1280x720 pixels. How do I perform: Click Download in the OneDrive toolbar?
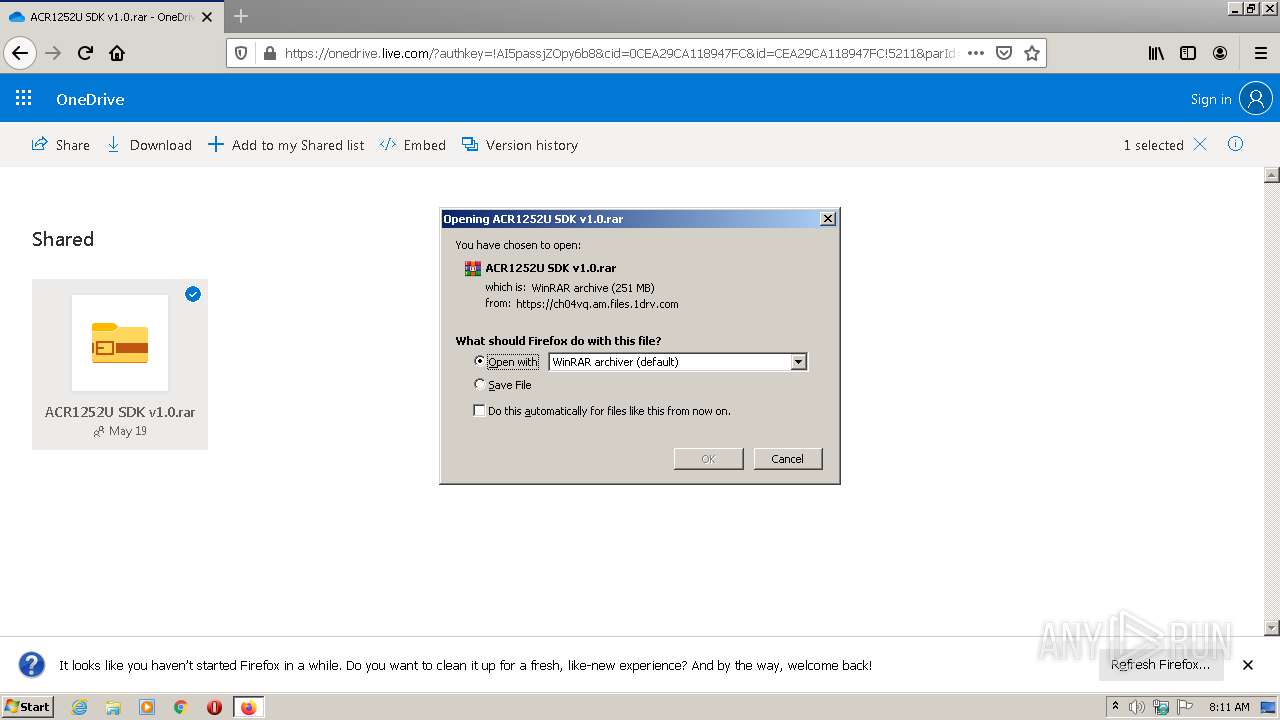pyautogui.click(x=149, y=145)
